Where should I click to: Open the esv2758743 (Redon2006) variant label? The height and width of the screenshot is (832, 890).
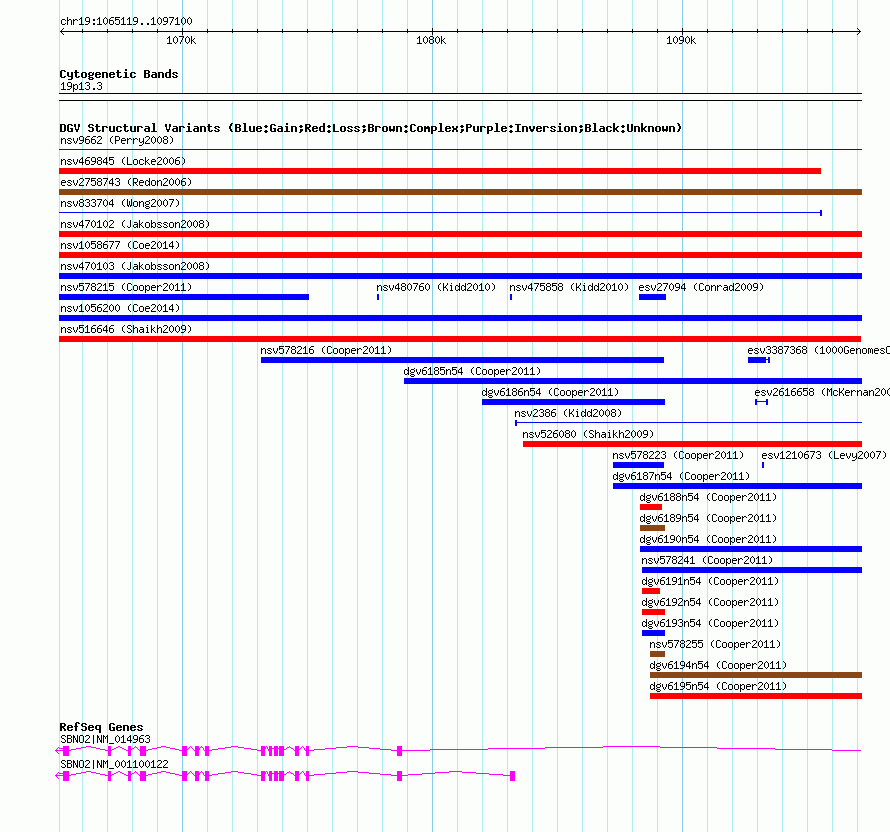point(126,182)
